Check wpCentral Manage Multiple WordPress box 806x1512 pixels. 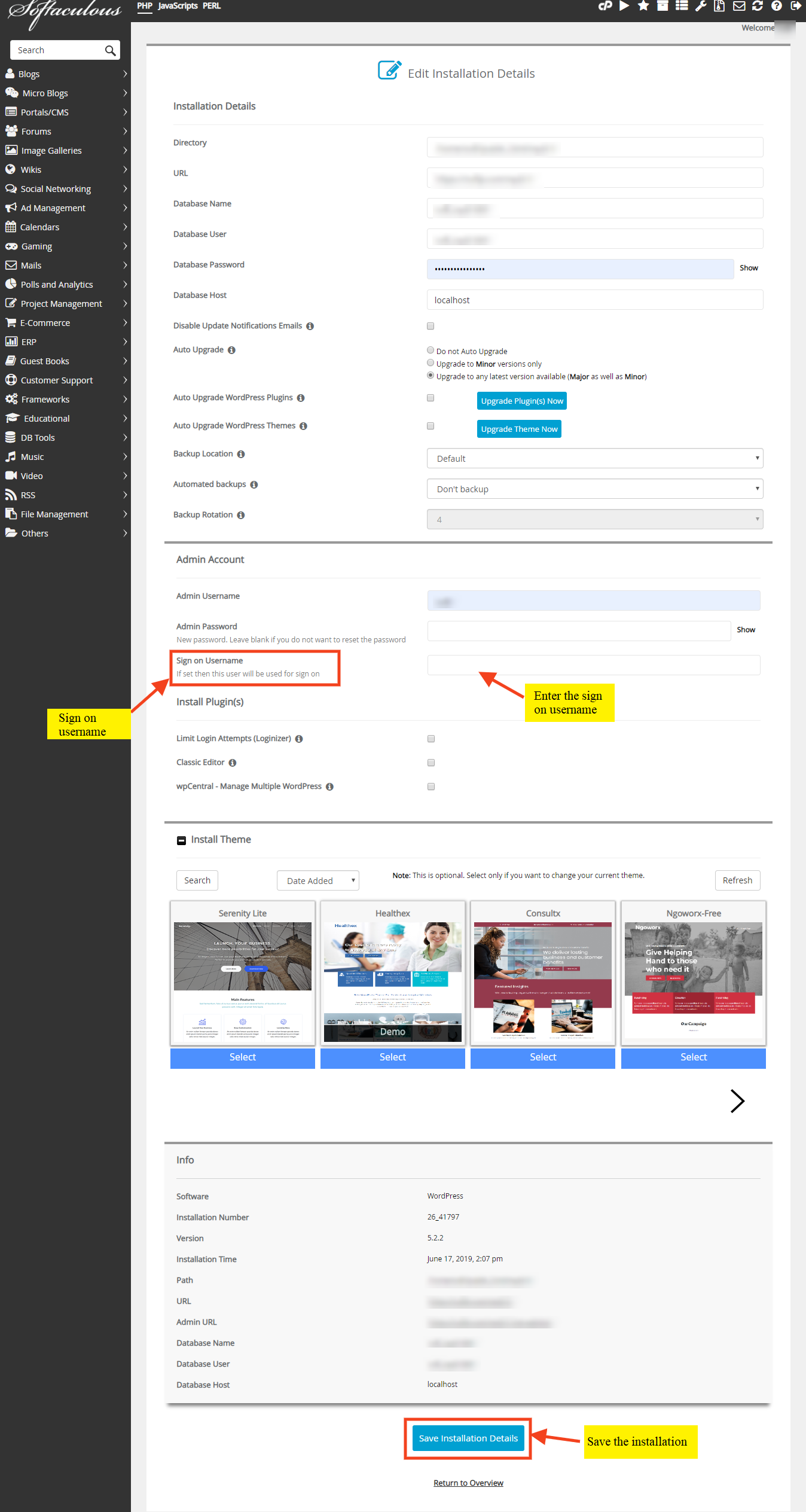coord(431,787)
